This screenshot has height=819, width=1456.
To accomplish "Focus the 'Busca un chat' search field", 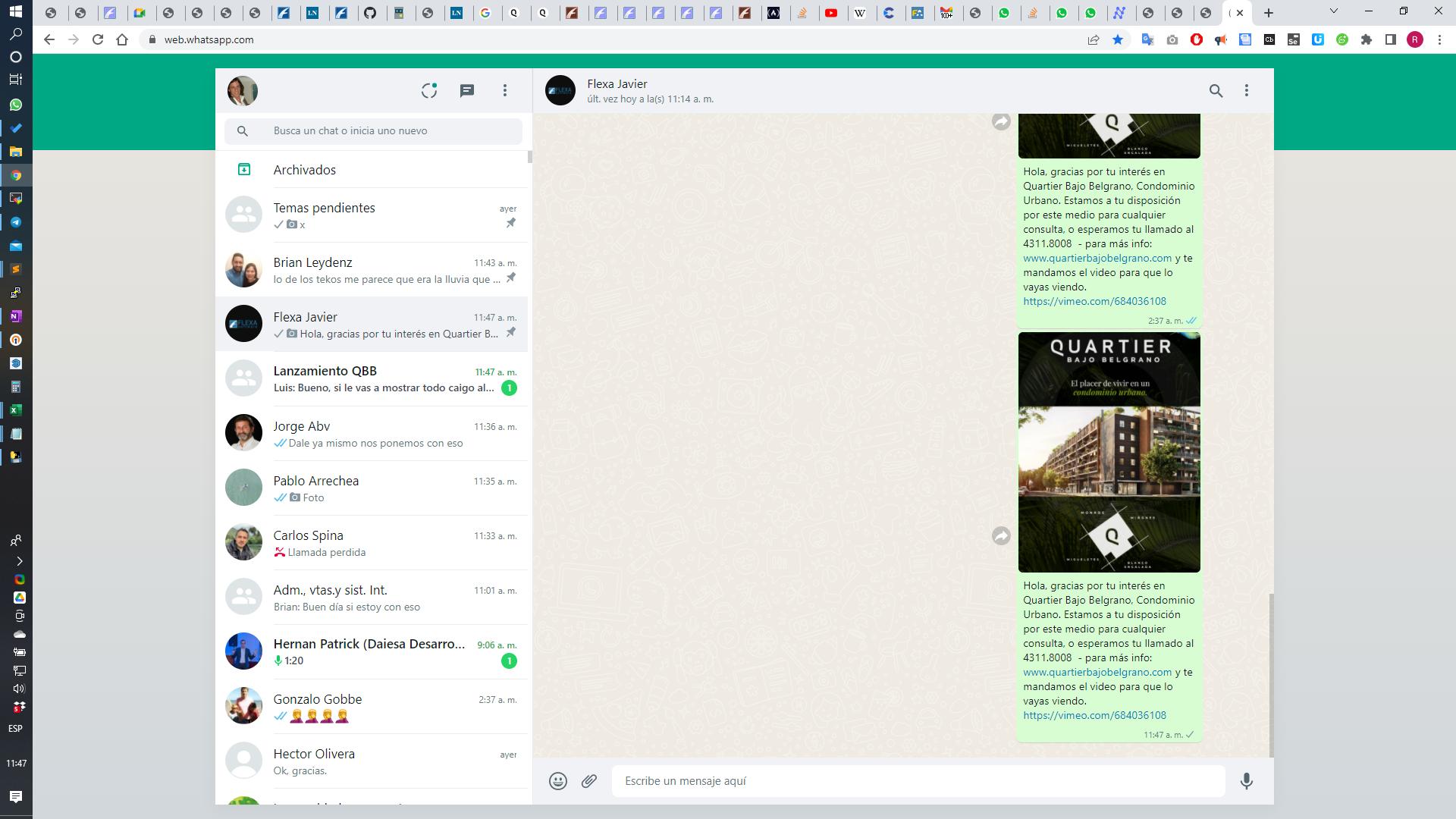I will [373, 131].
